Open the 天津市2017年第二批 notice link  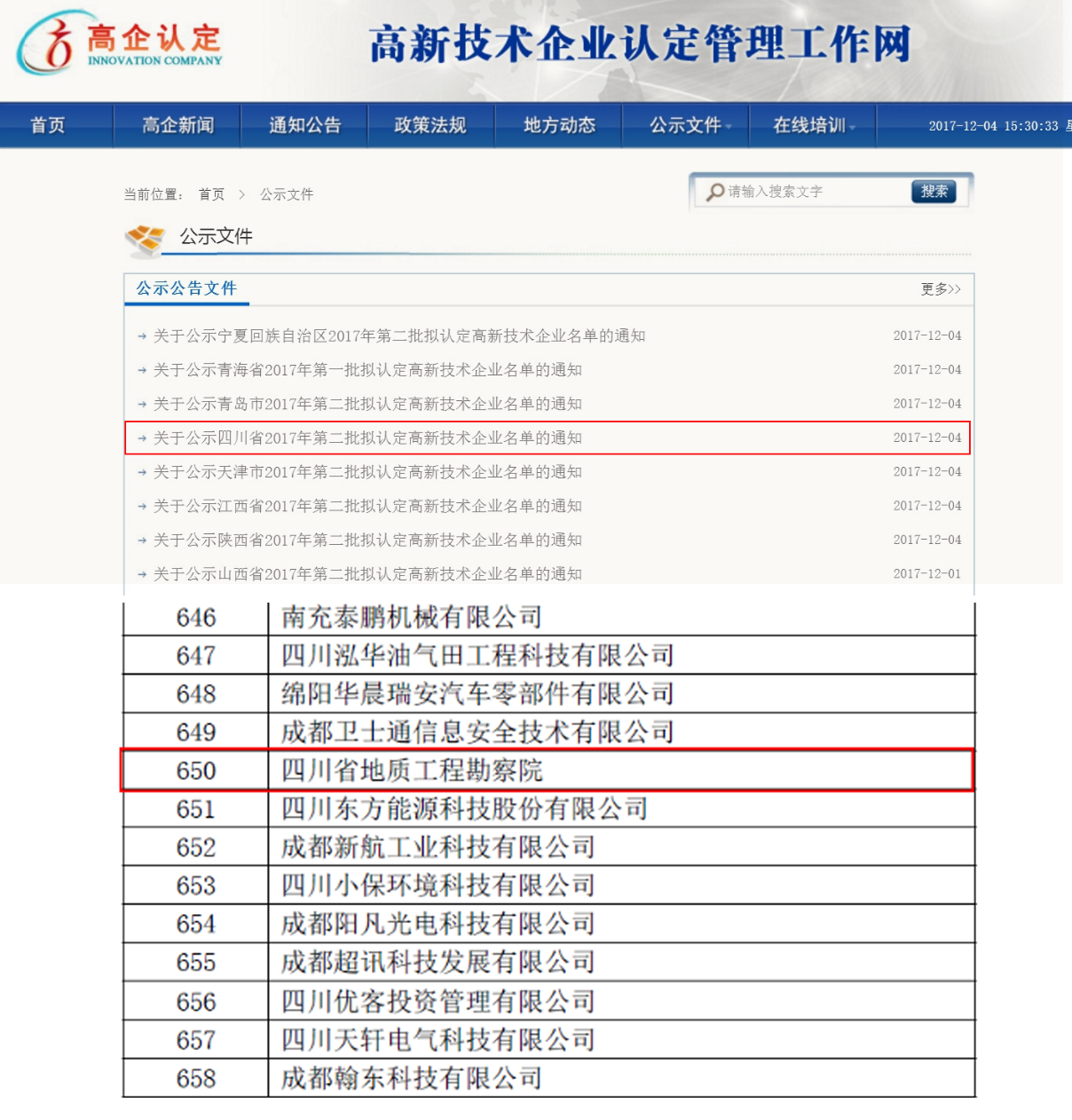coord(367,472)
